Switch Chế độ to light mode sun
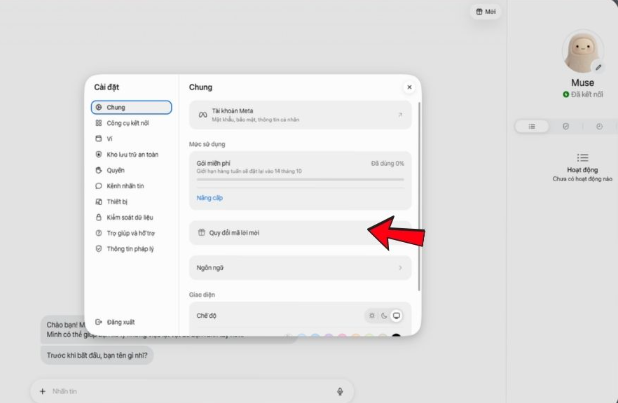This screenshot has height=403, width=618. tap(372, 315)
